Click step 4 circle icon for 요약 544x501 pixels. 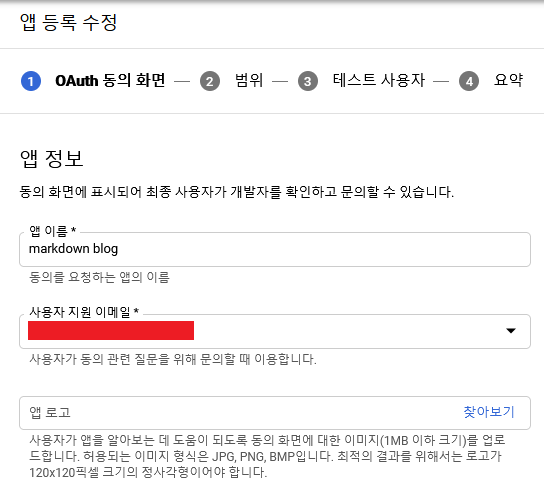(x=469, y=81)
